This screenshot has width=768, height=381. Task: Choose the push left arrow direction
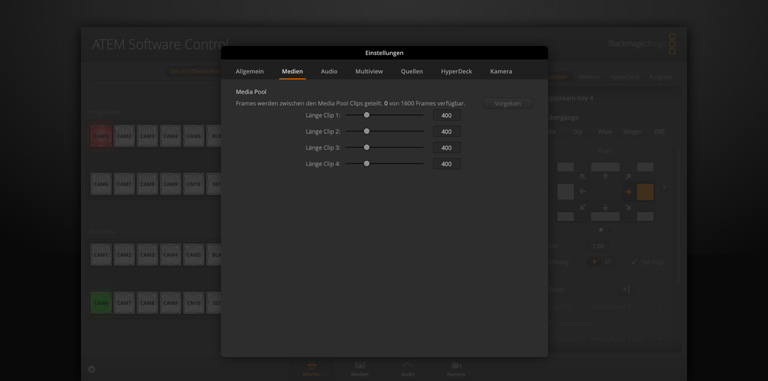(x=582, y=191)
